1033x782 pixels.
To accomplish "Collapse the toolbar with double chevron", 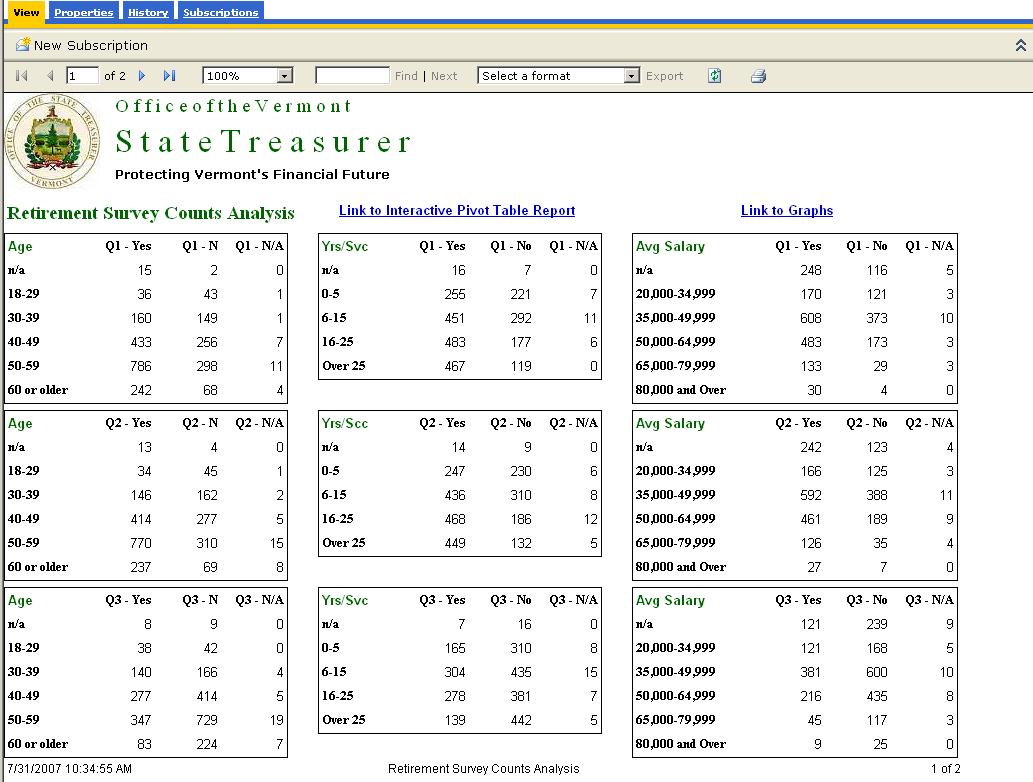I will coord(1020,45).
